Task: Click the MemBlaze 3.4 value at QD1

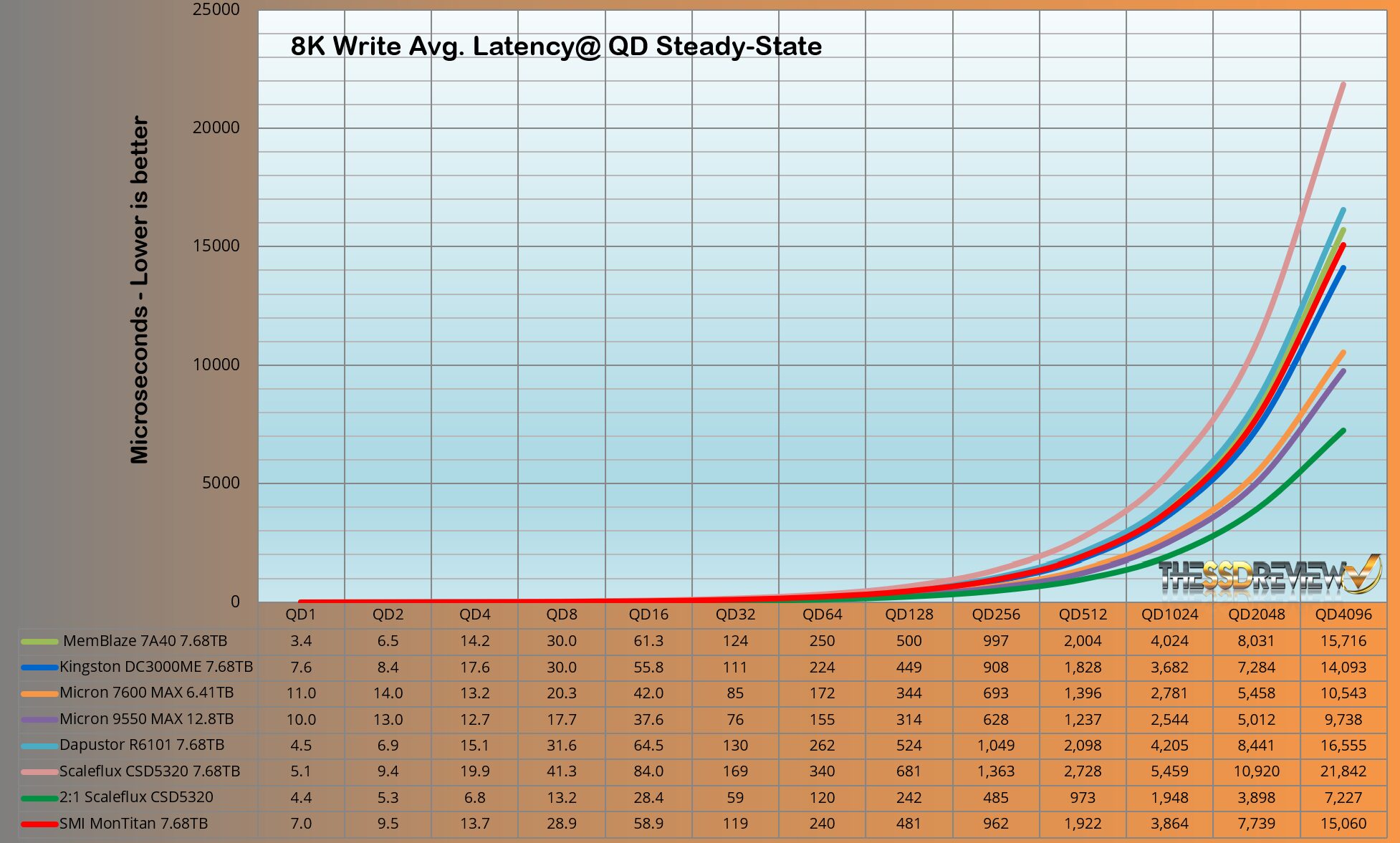Action: point(301,641)
